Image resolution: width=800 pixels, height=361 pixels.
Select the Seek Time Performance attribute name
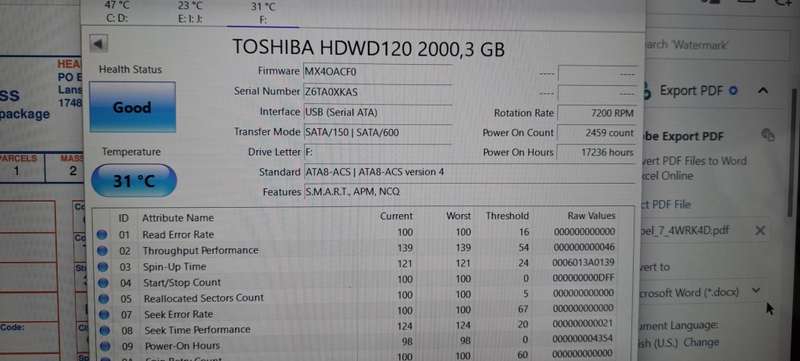(197, 330)
